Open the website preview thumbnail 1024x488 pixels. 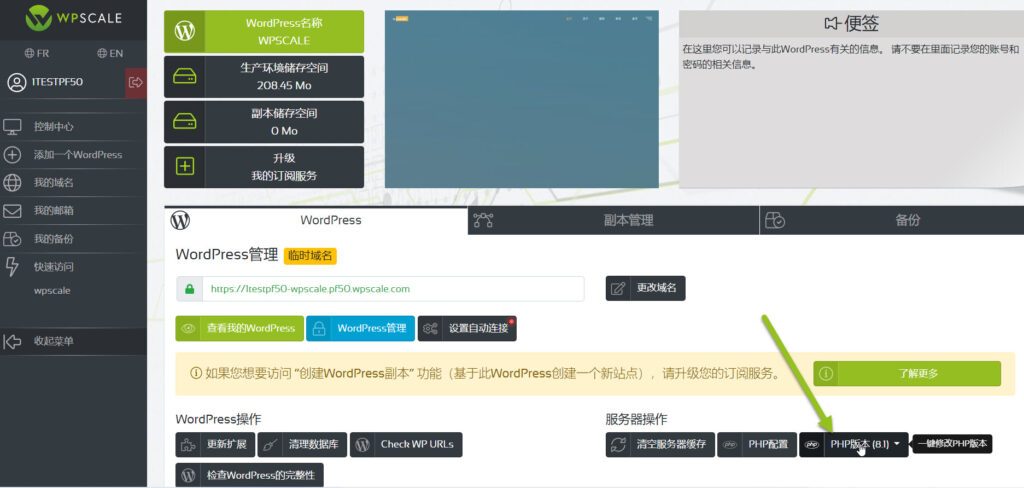(x=521, y=99)
